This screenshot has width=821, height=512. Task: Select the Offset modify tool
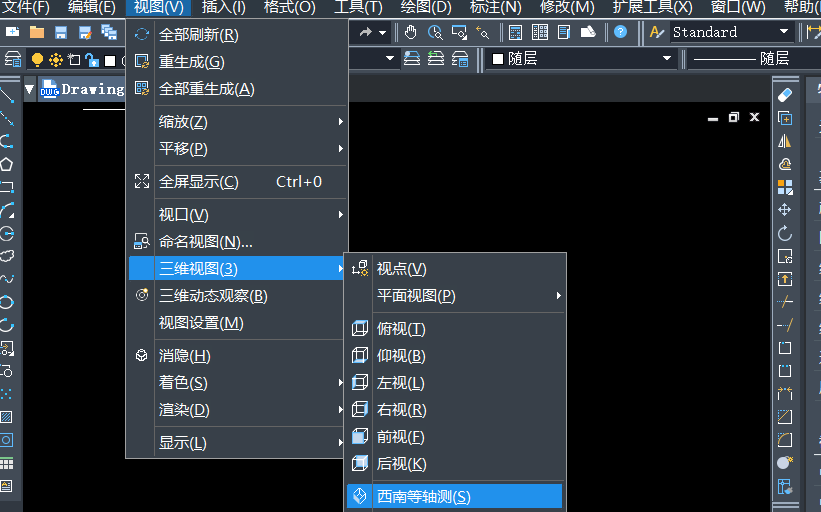point(784,164)
